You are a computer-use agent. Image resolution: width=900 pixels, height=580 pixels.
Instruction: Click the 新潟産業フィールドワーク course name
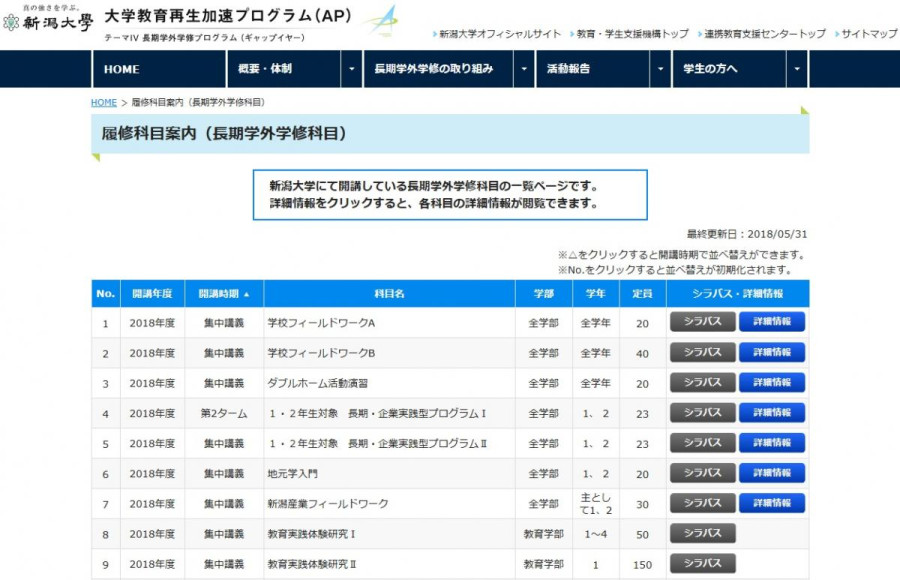click(328, 504)
